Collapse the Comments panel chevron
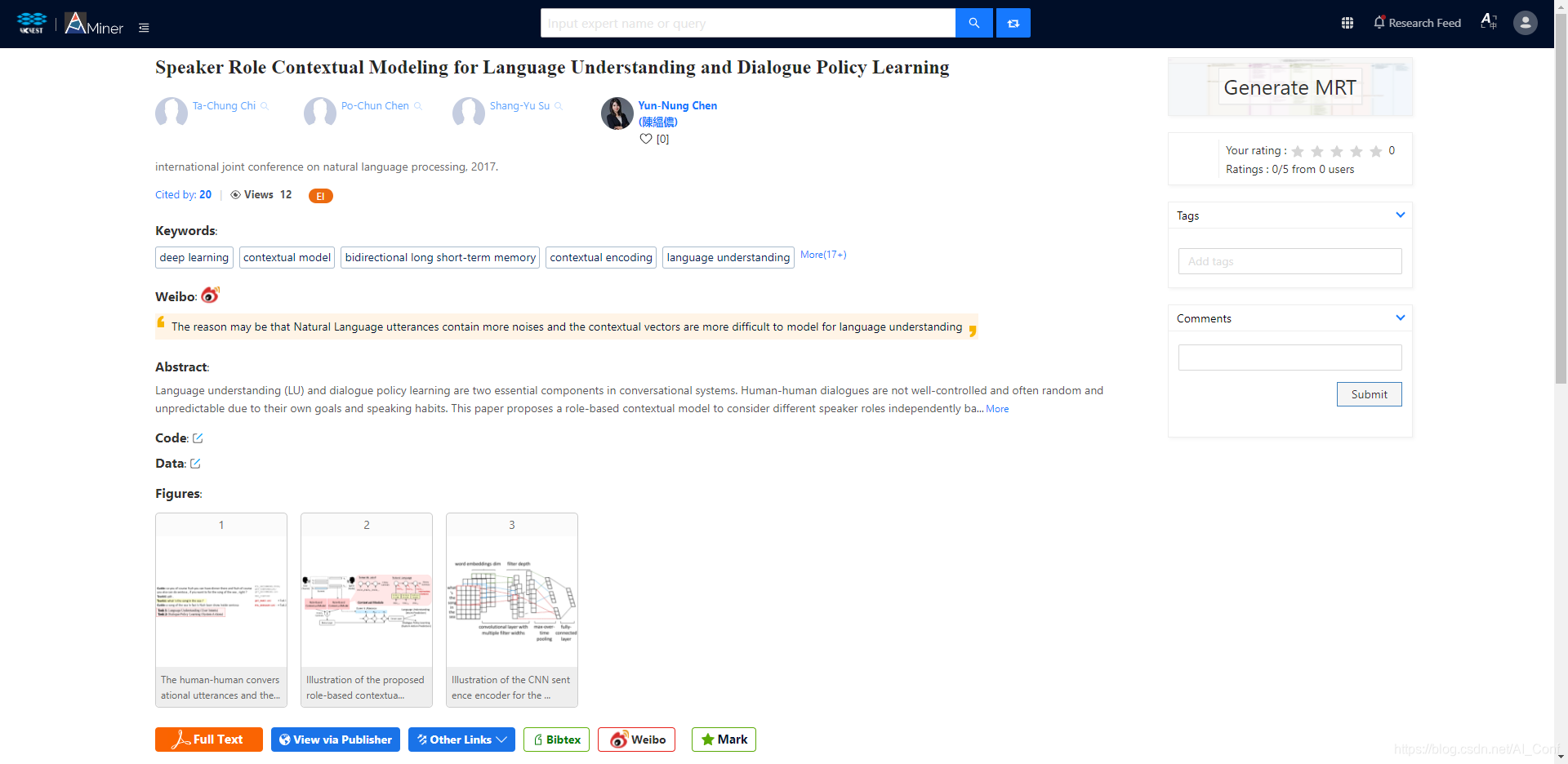 1401,318
